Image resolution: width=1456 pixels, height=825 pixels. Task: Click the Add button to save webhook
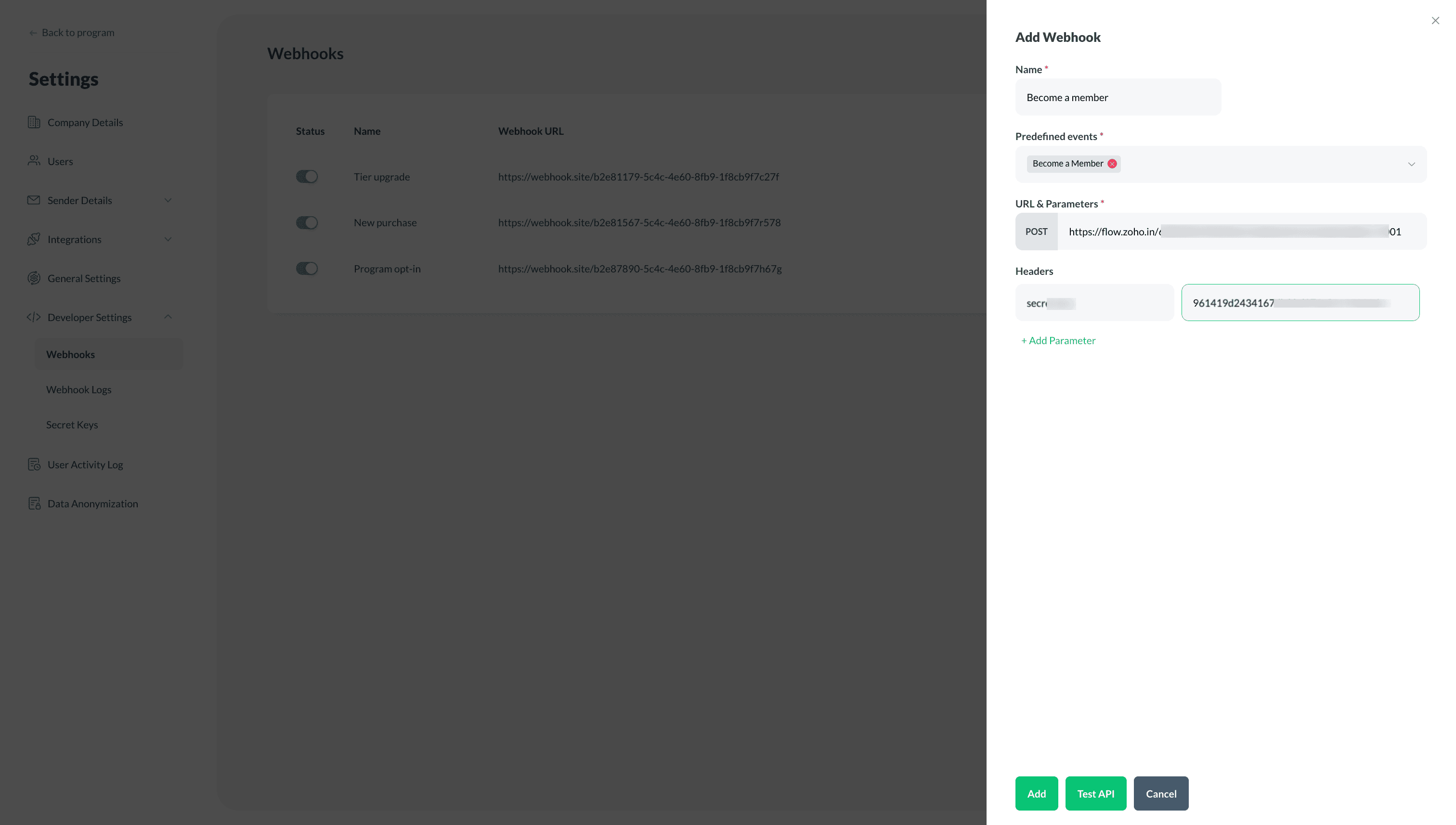pos(1037,793)
